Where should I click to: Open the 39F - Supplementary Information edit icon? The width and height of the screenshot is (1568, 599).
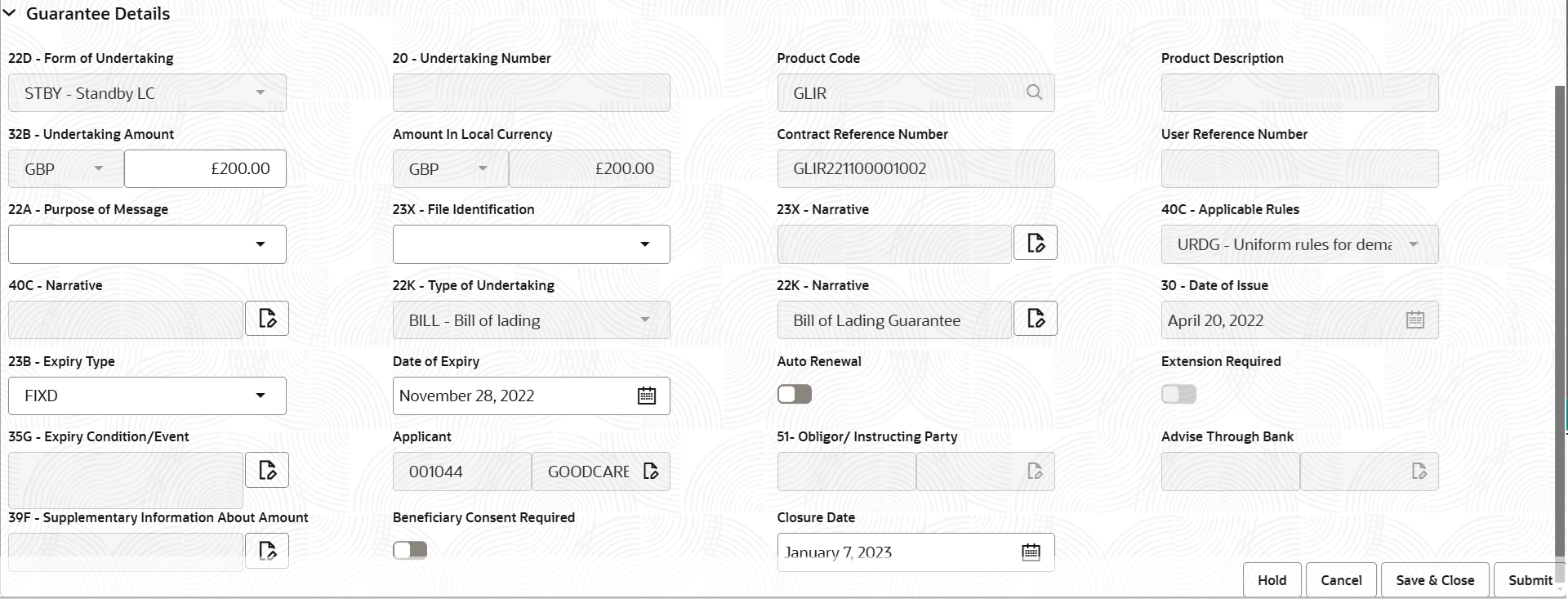pyautogui.click(x=267, y=551)
